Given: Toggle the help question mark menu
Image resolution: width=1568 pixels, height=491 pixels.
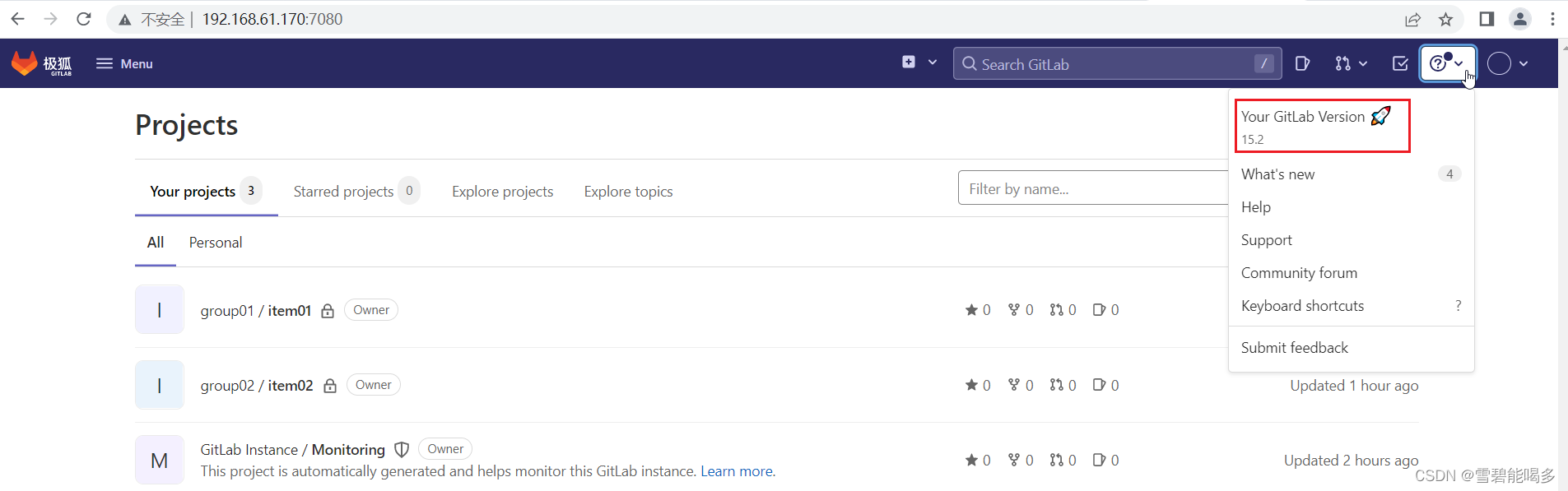Looking at the screenshot, I should tap(1447, 63).
